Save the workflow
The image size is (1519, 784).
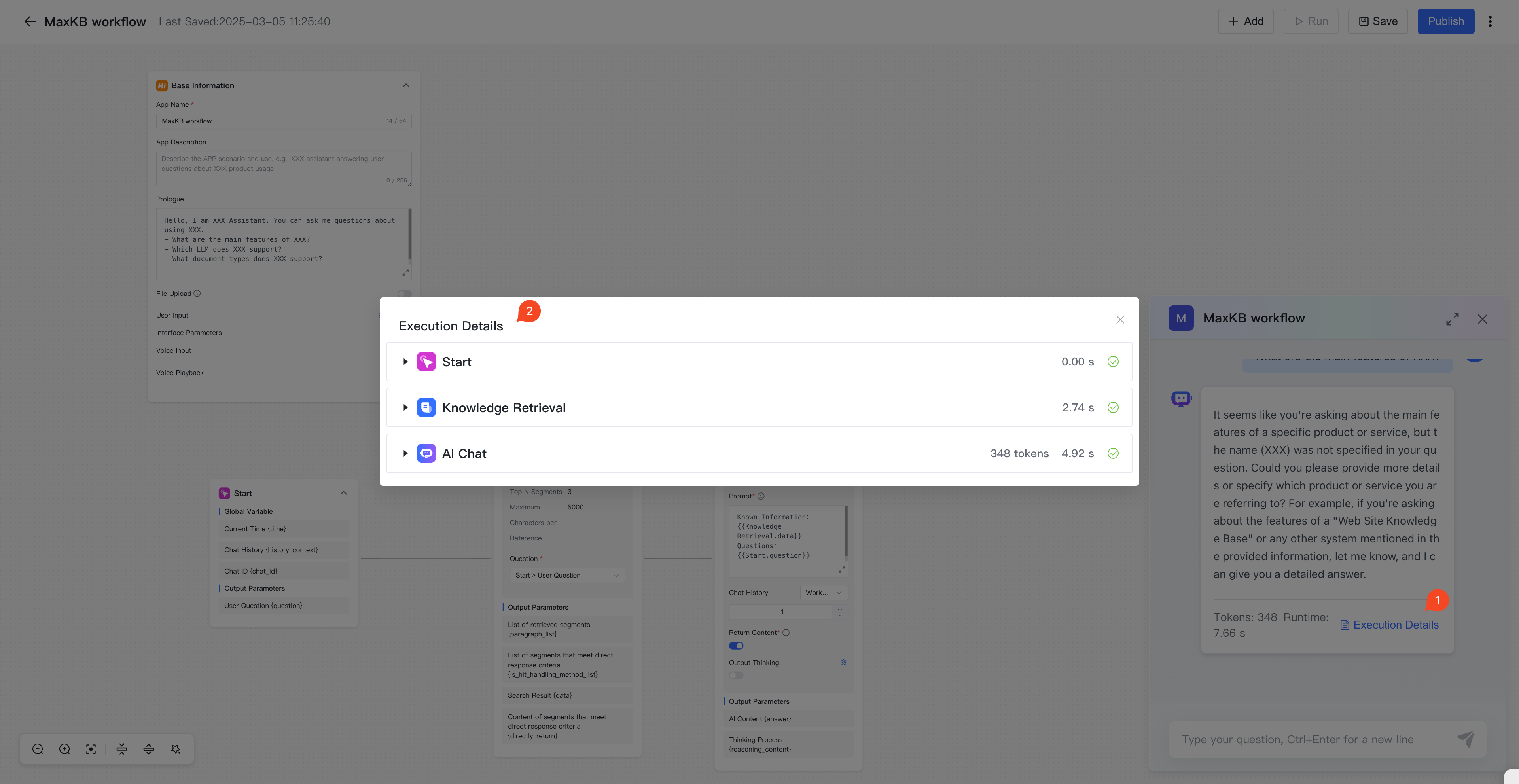1377,21
